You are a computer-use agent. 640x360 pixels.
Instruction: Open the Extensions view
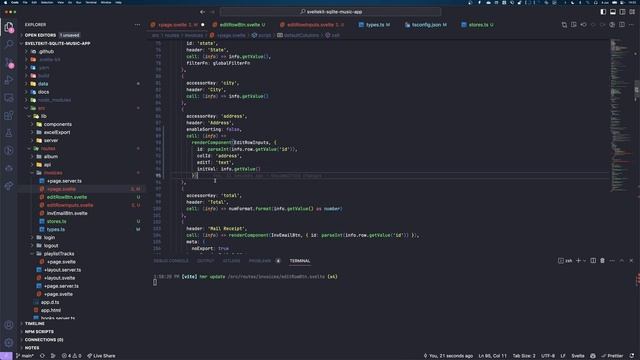point(9,116)
